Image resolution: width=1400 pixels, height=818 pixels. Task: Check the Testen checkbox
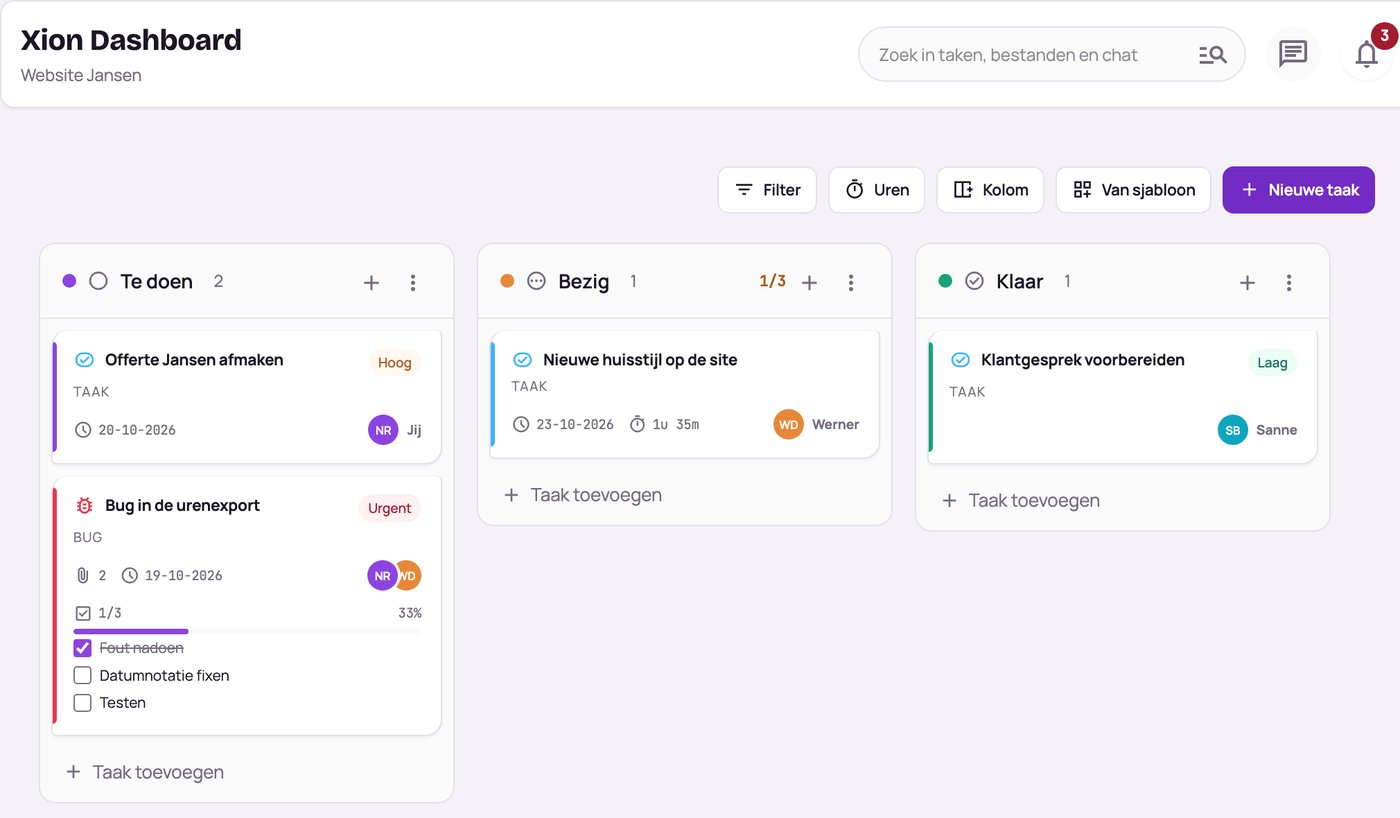(x=83, y=702)
